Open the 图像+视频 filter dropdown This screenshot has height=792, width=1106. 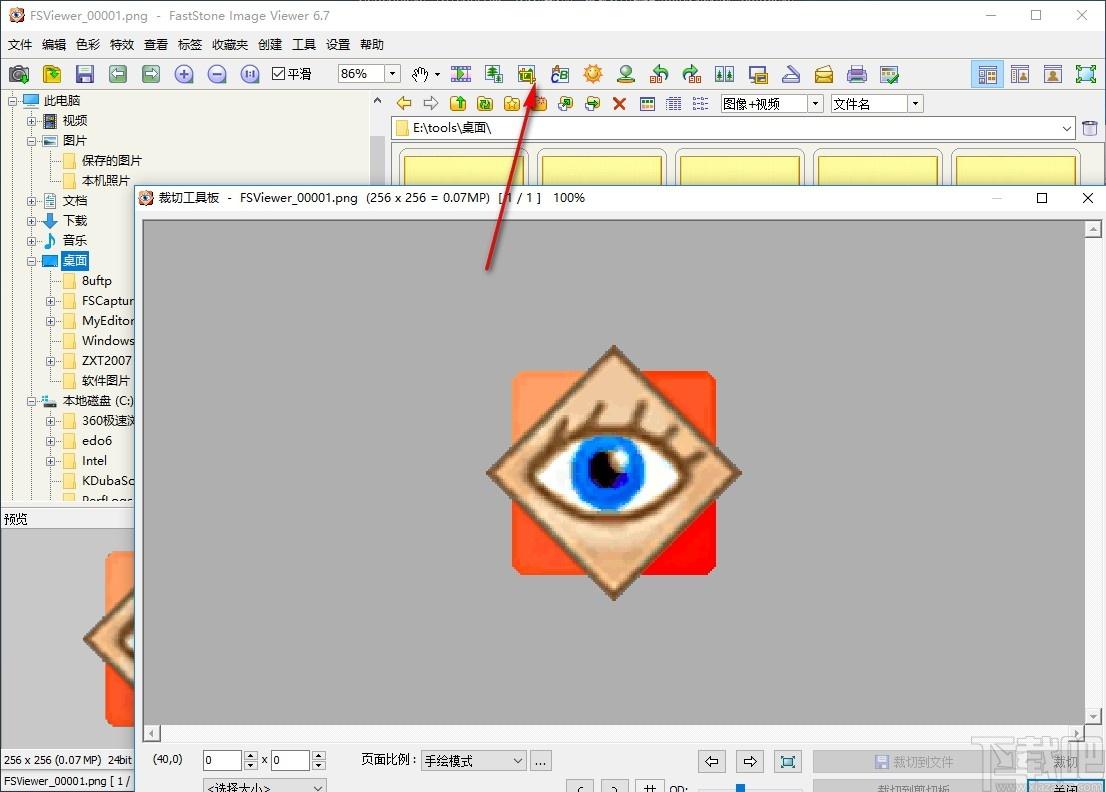click(x=815, y=104)
